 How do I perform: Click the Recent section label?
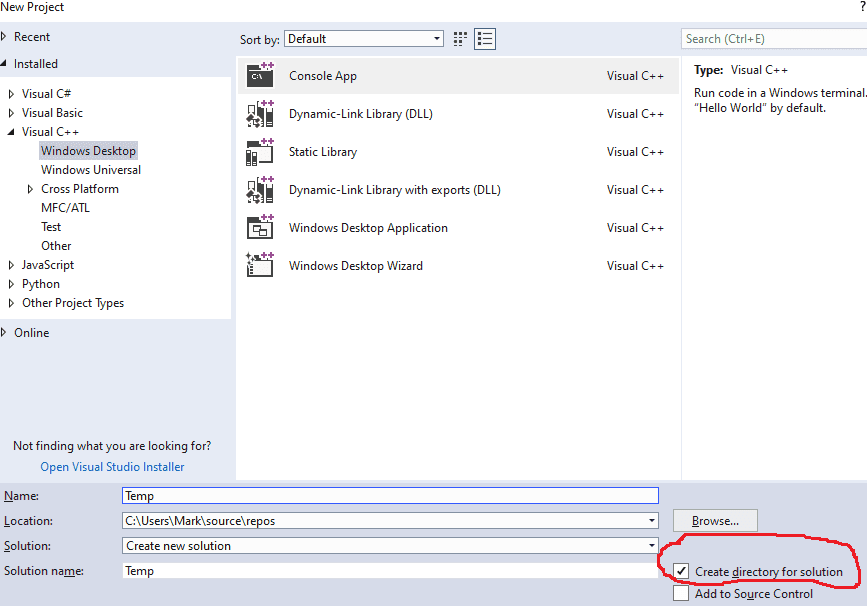[x=32, y=36]
